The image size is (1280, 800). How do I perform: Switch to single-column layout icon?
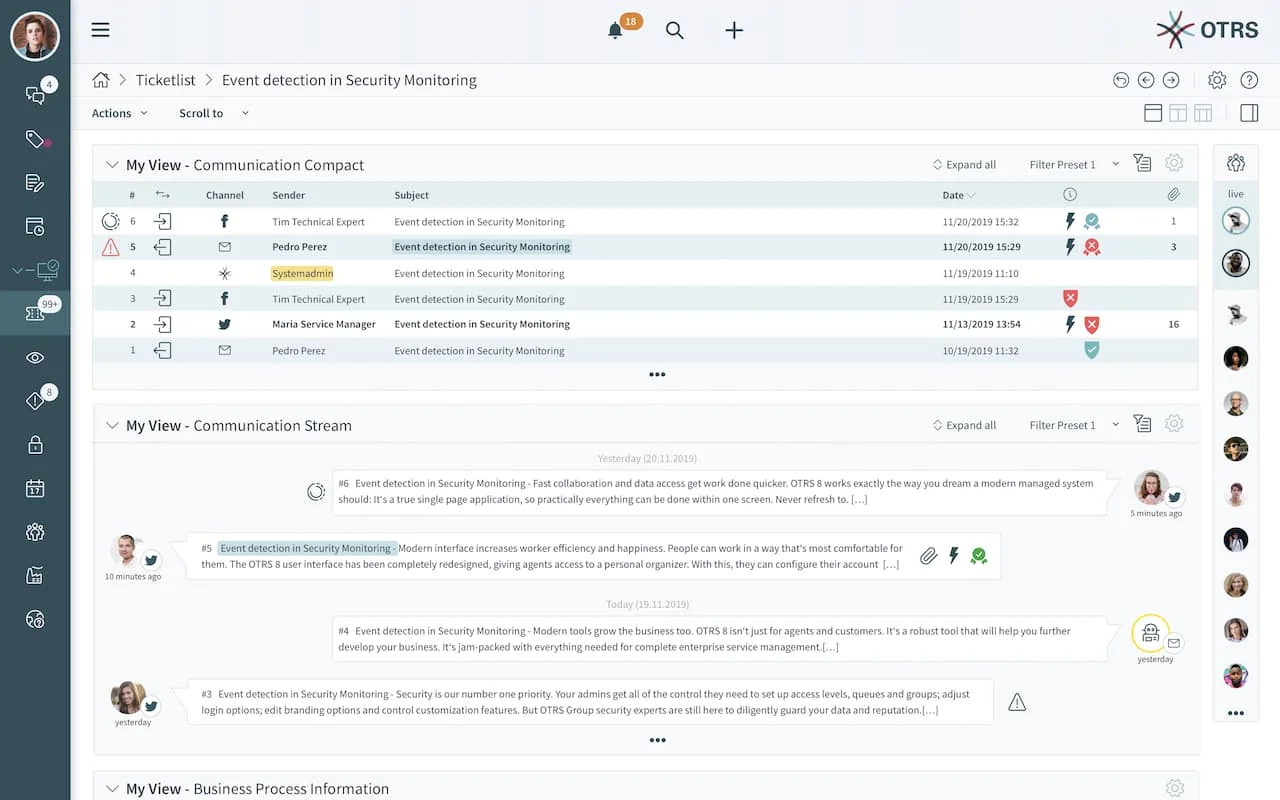point(1153,113)
